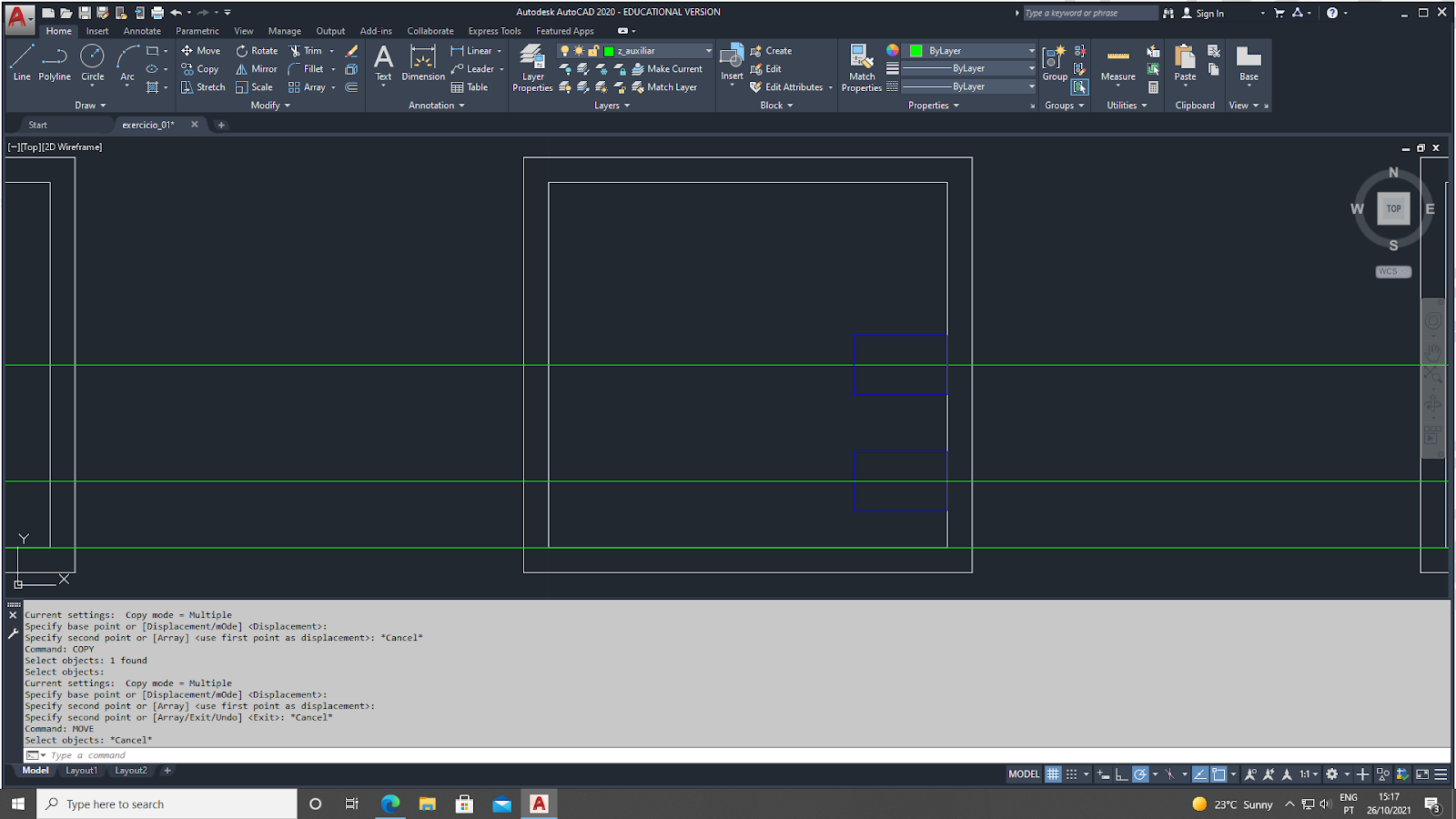The width and height of the screenshot is (1456, 819).
Task: Click Match Properties tool
Action: (x=862, y=68)
